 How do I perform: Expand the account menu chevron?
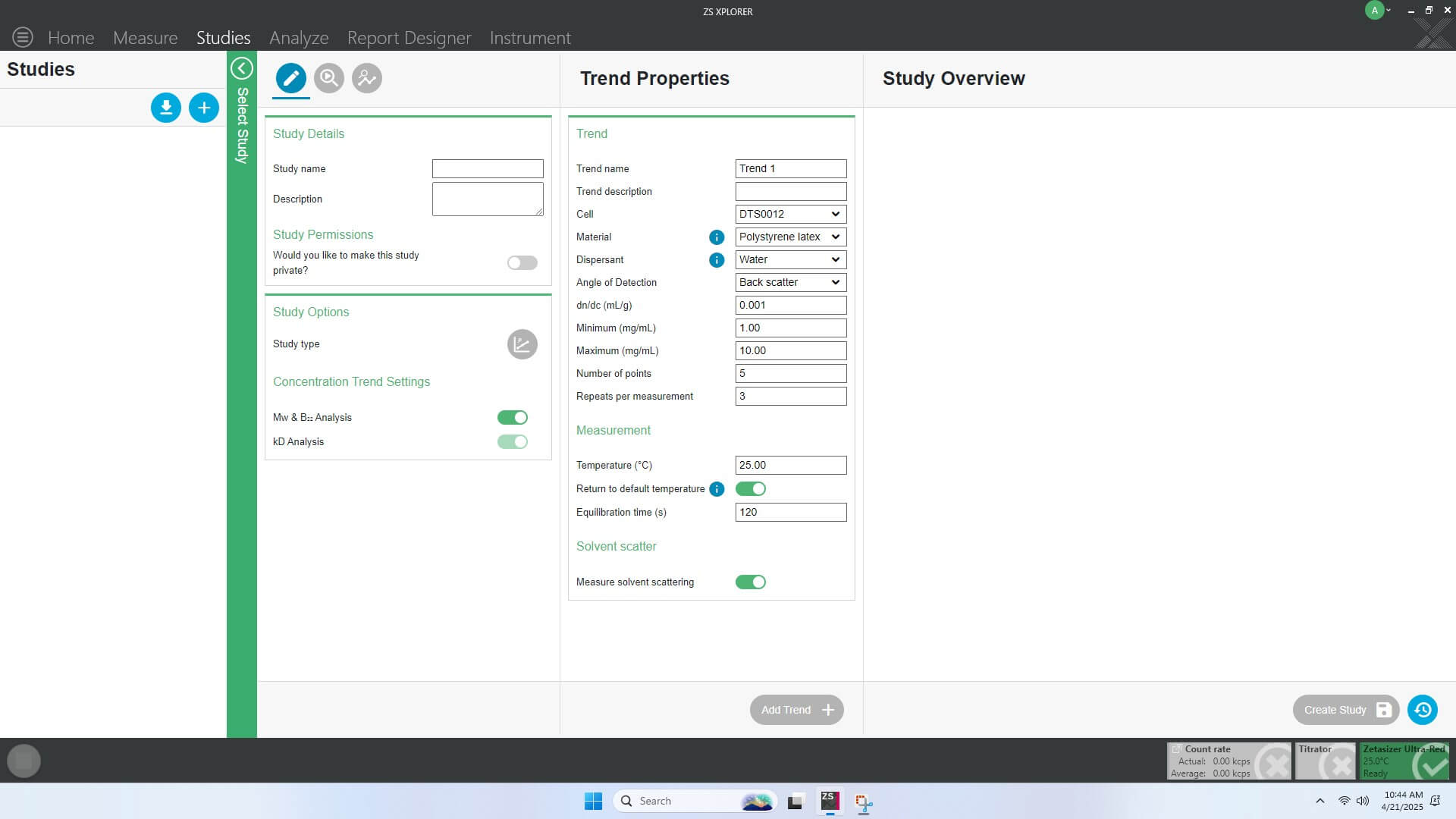coord(1389,11)
